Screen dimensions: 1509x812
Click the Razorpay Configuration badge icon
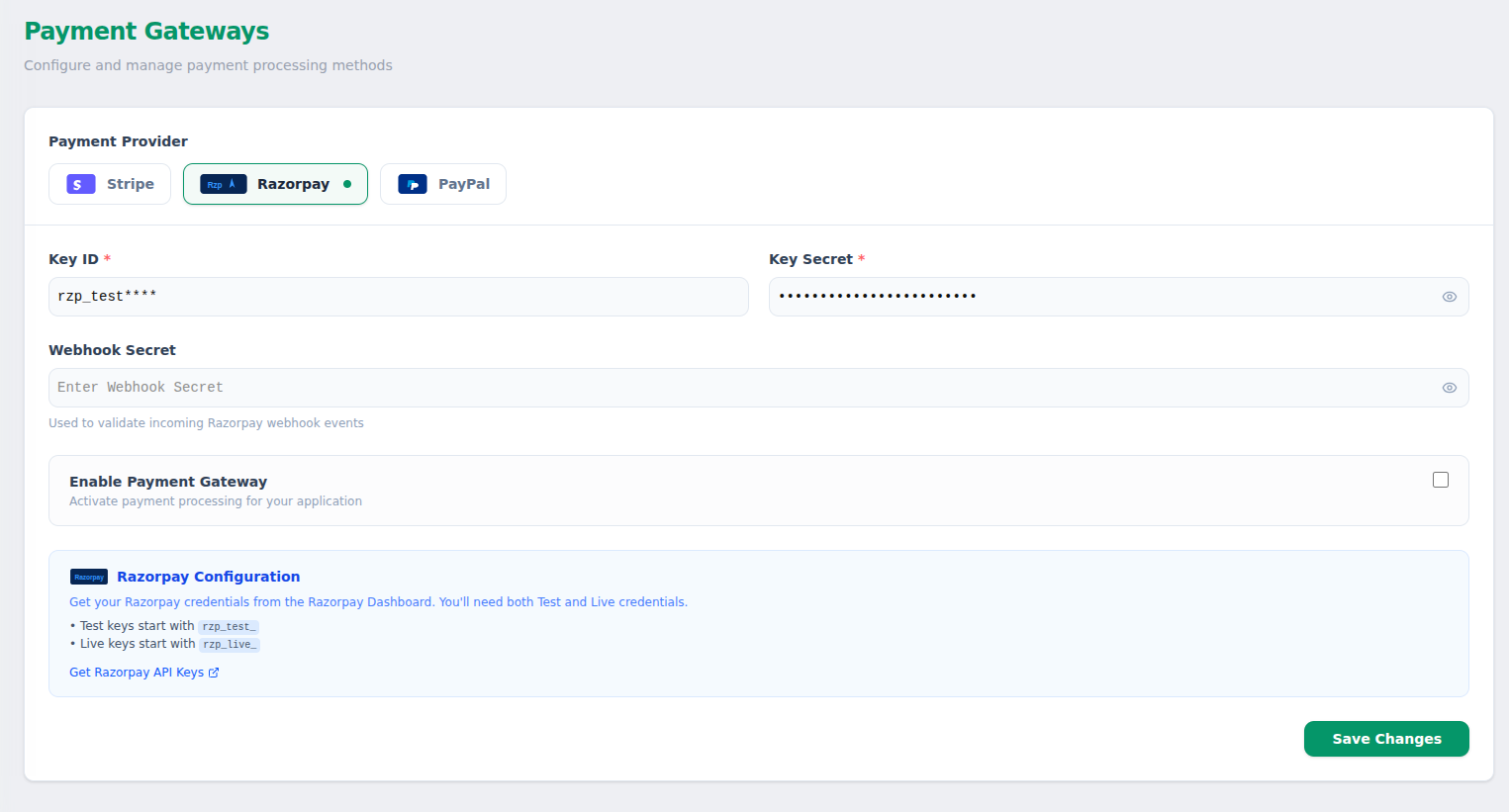[89, 577]
